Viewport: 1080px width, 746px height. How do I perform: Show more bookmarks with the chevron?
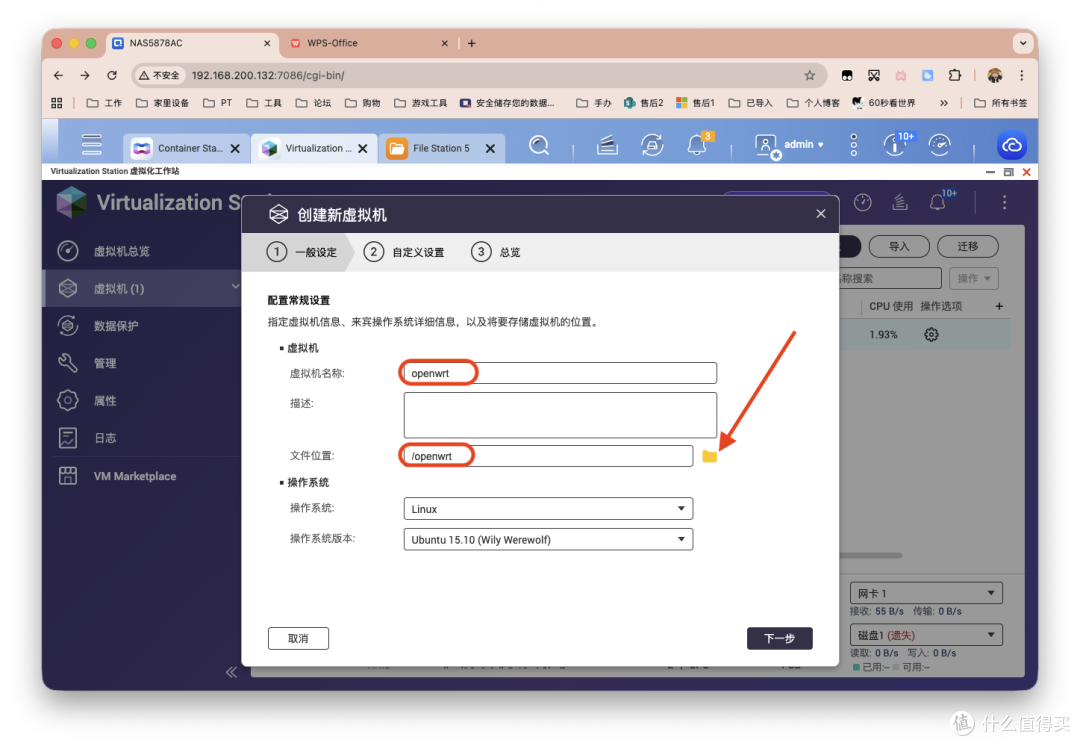944,103
